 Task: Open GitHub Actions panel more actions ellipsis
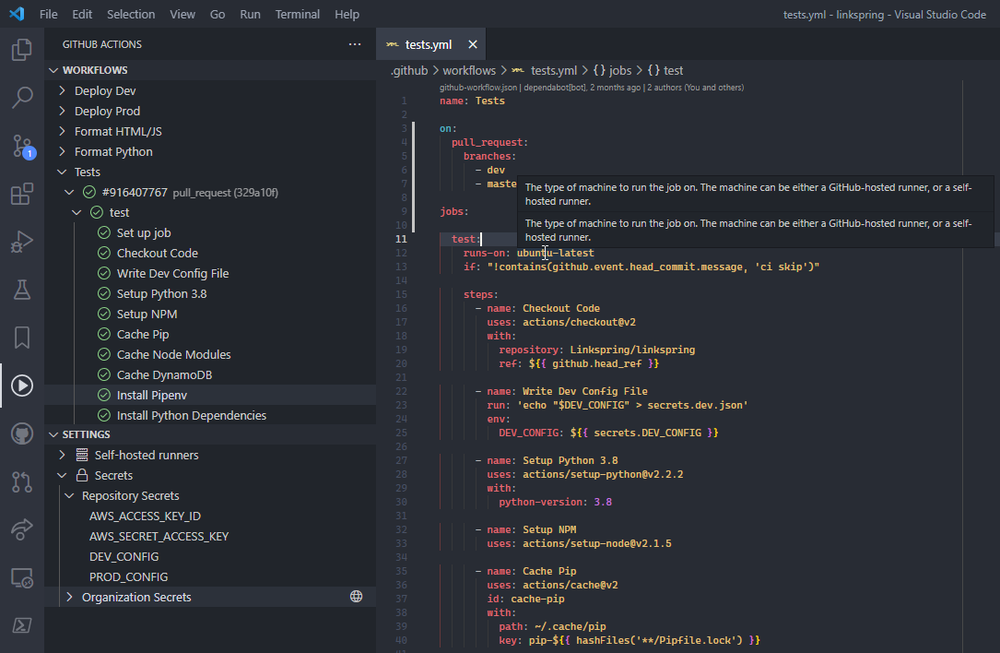355,44
